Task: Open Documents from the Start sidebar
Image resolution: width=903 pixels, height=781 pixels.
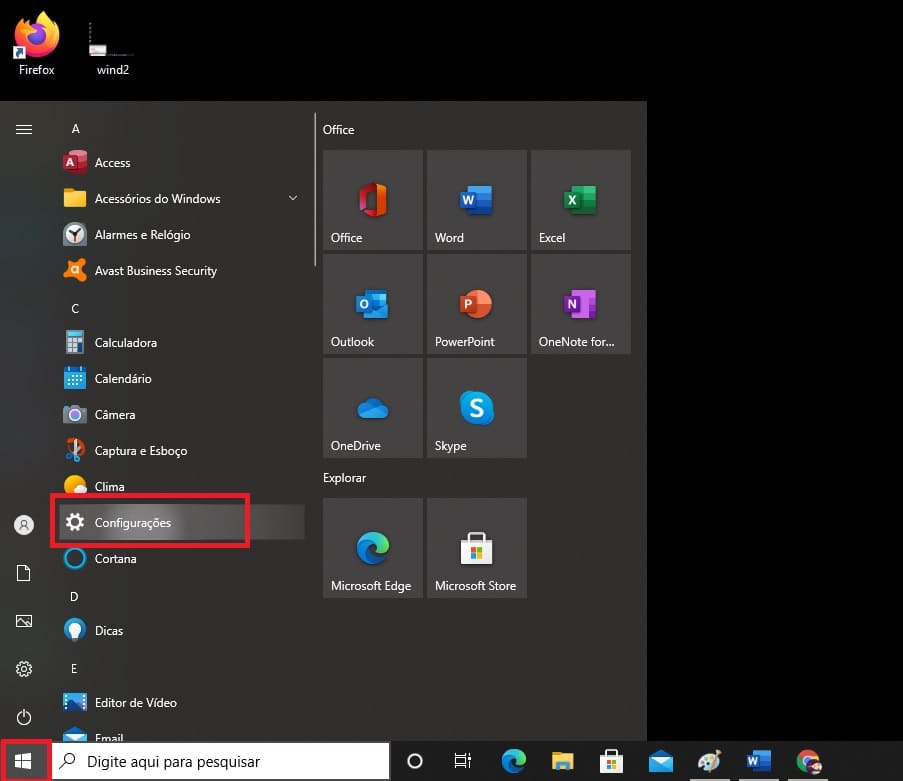Action: (24, 573)
